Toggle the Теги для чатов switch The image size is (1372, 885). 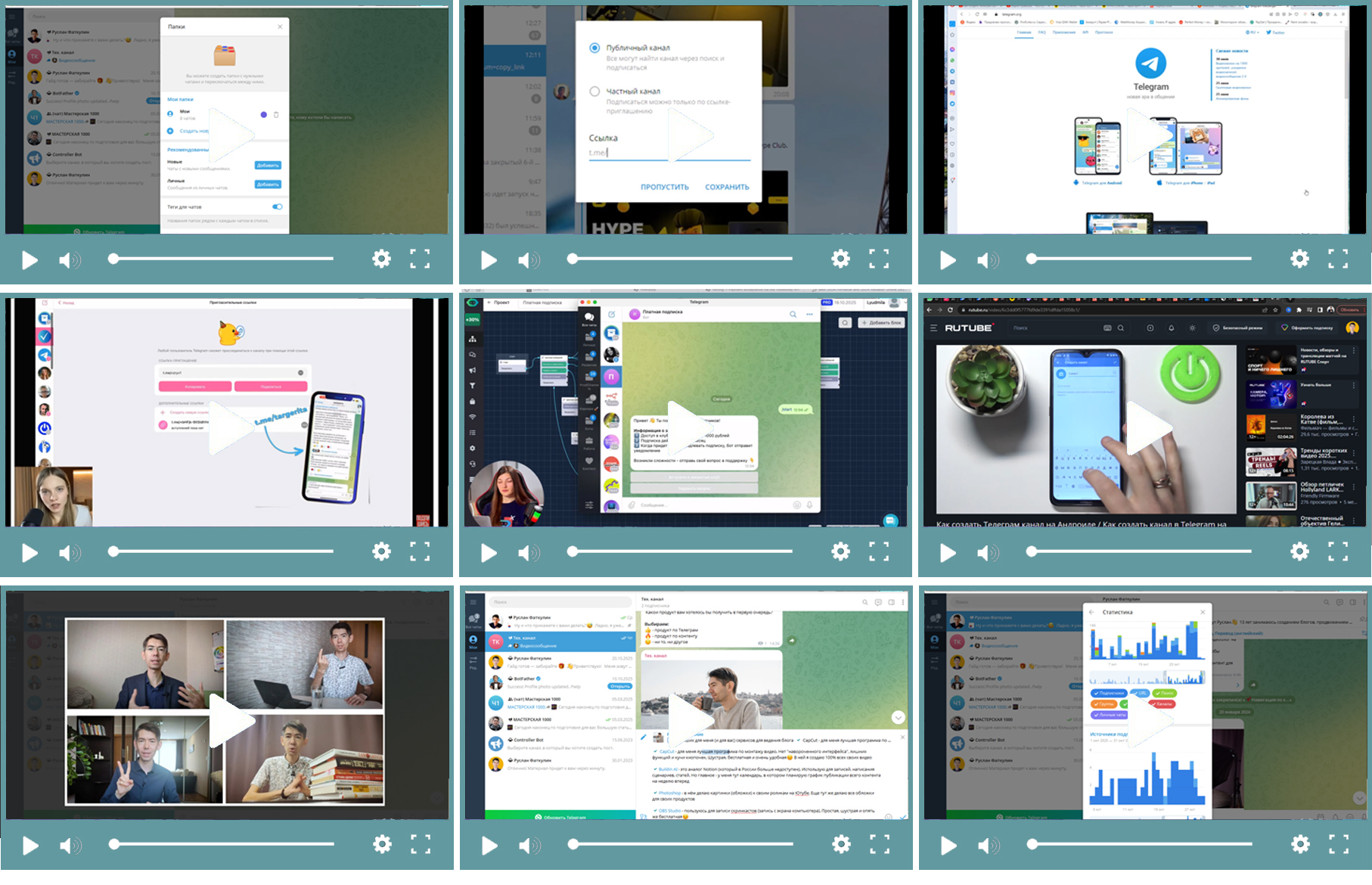[x=277, y=206]
